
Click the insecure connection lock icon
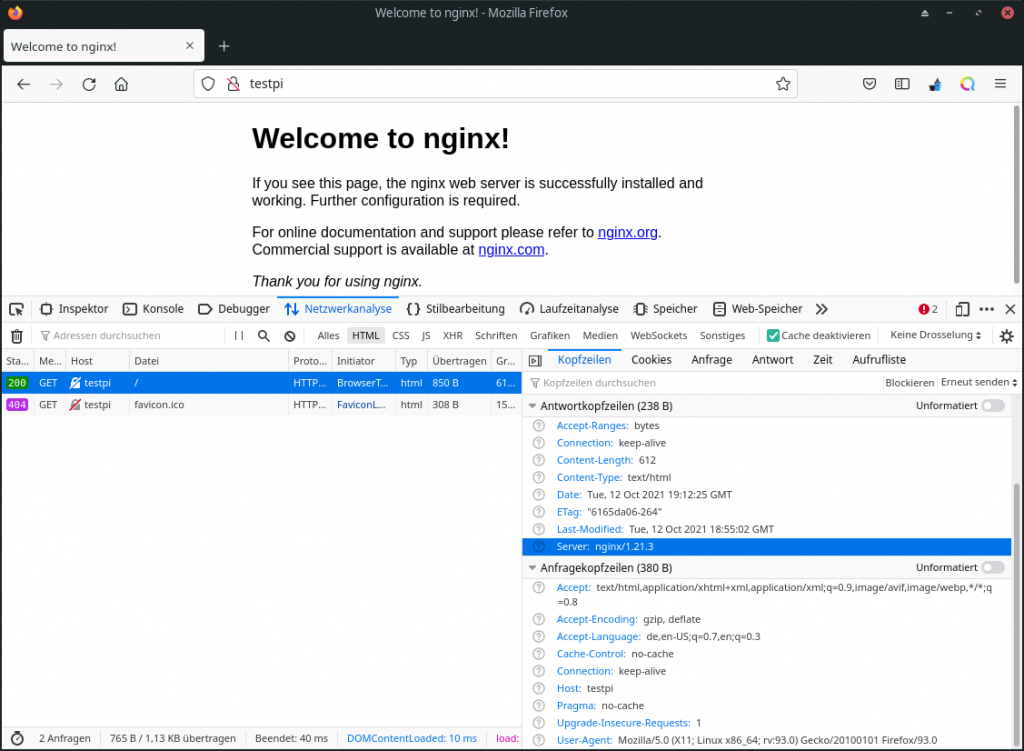pos(233,84)
